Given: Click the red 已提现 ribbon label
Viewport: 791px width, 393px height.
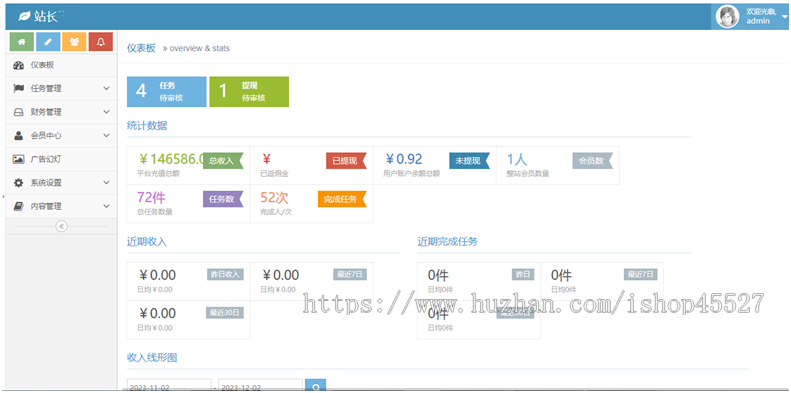Looking at the screenshot, I should (x=346, y=161).
